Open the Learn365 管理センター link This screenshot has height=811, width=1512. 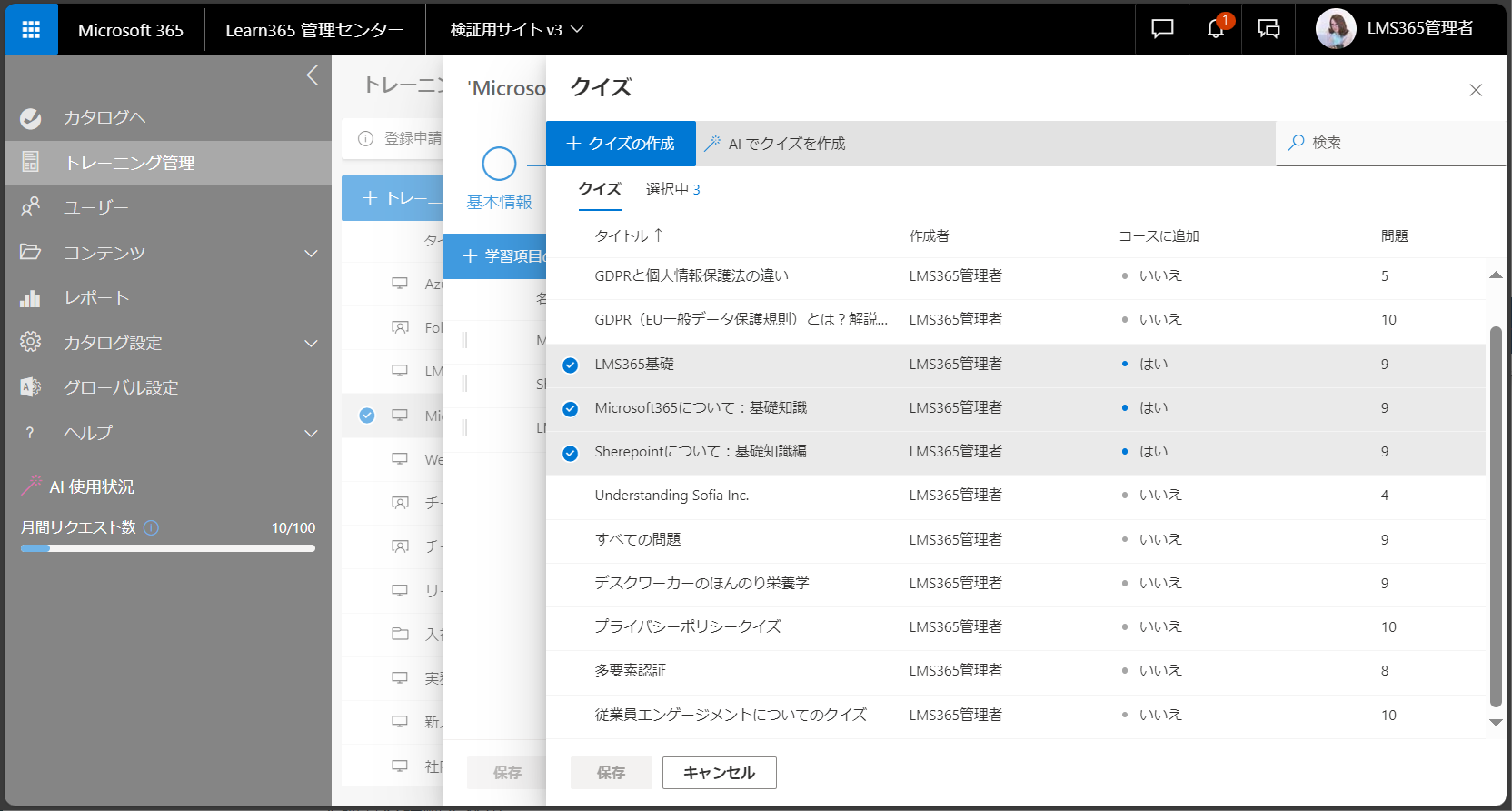(314, 29)
